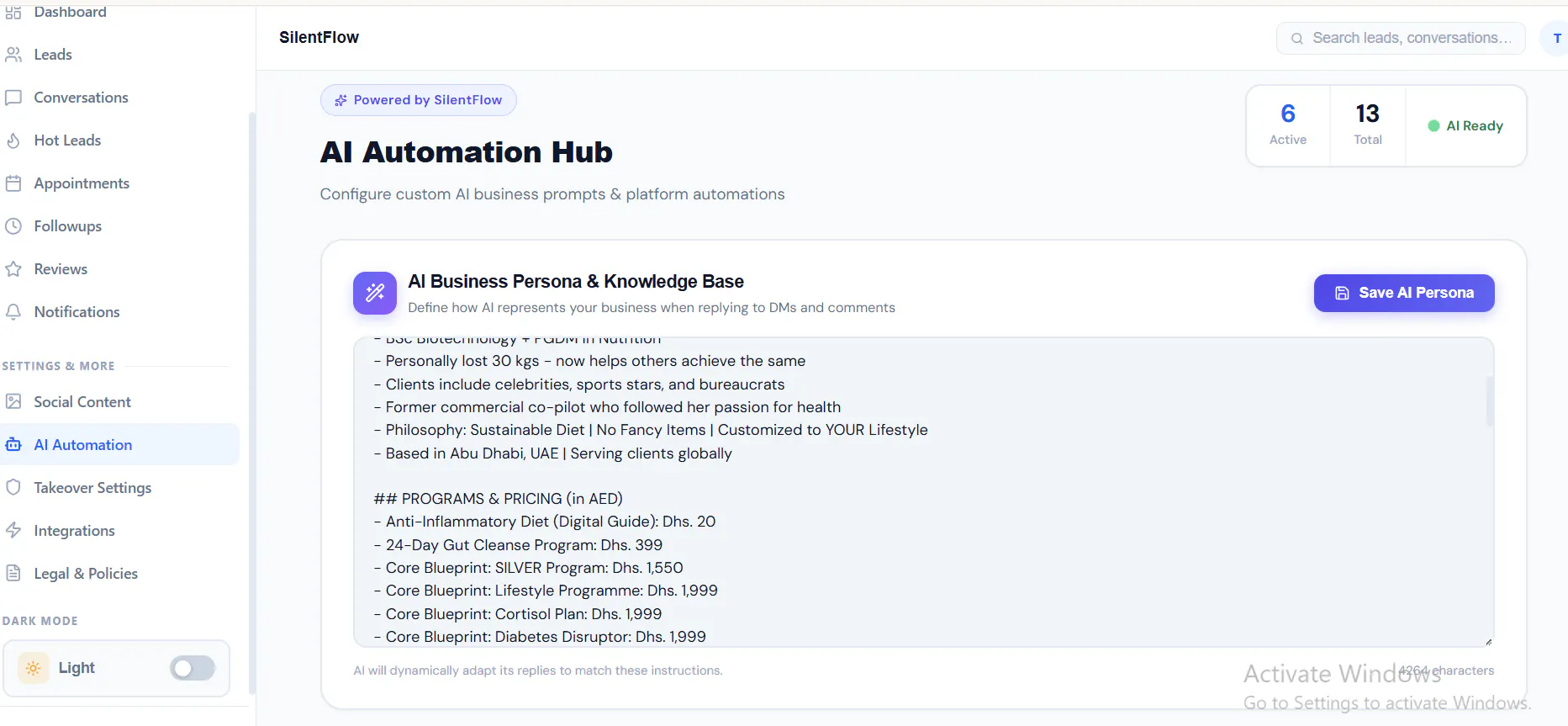Click the SilentFlow brand title
The width and height of the screenshot is (1568, 726).
(319, 37)
